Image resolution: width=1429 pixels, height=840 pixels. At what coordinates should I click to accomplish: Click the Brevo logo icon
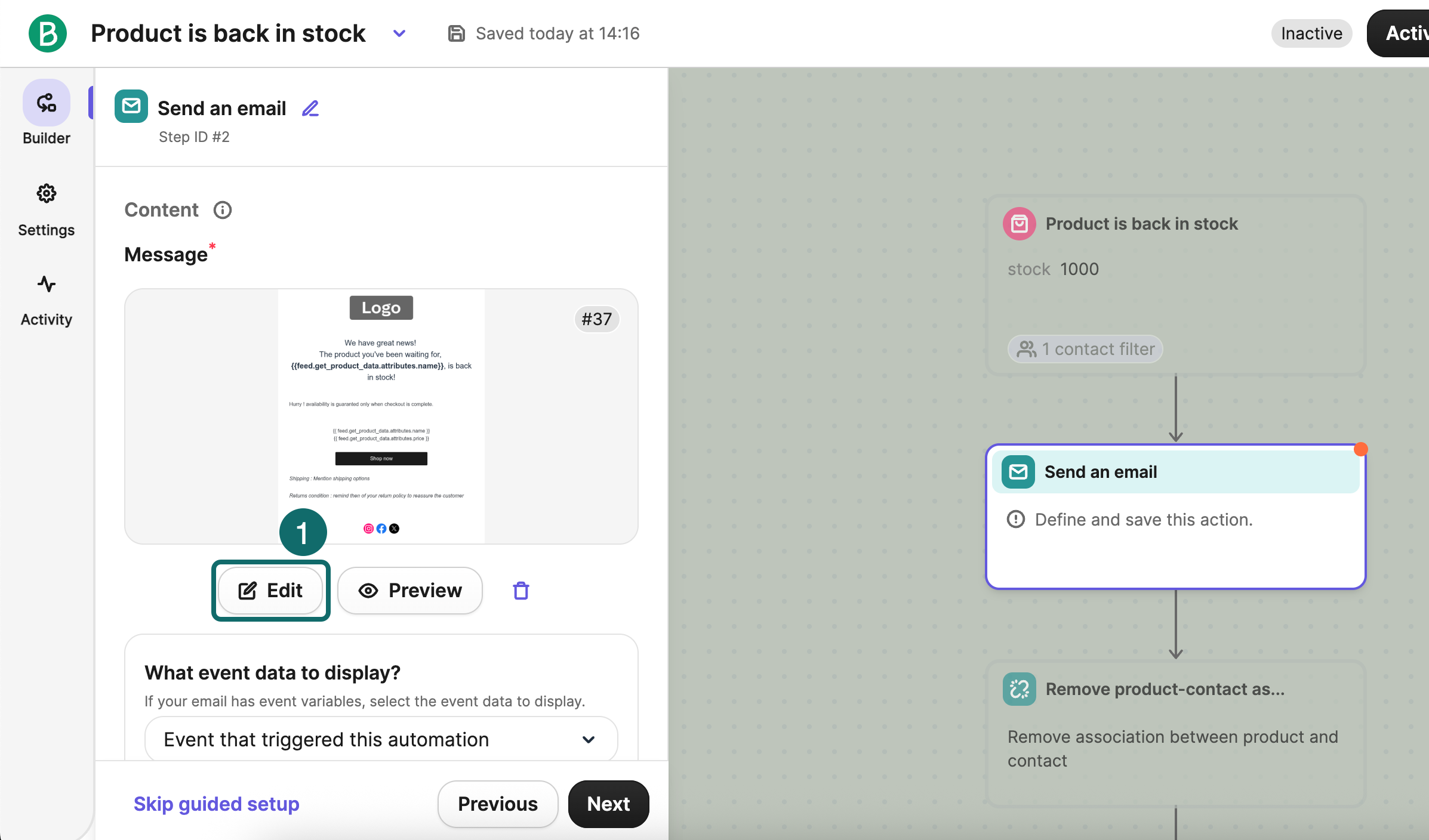tap(47, 33)
